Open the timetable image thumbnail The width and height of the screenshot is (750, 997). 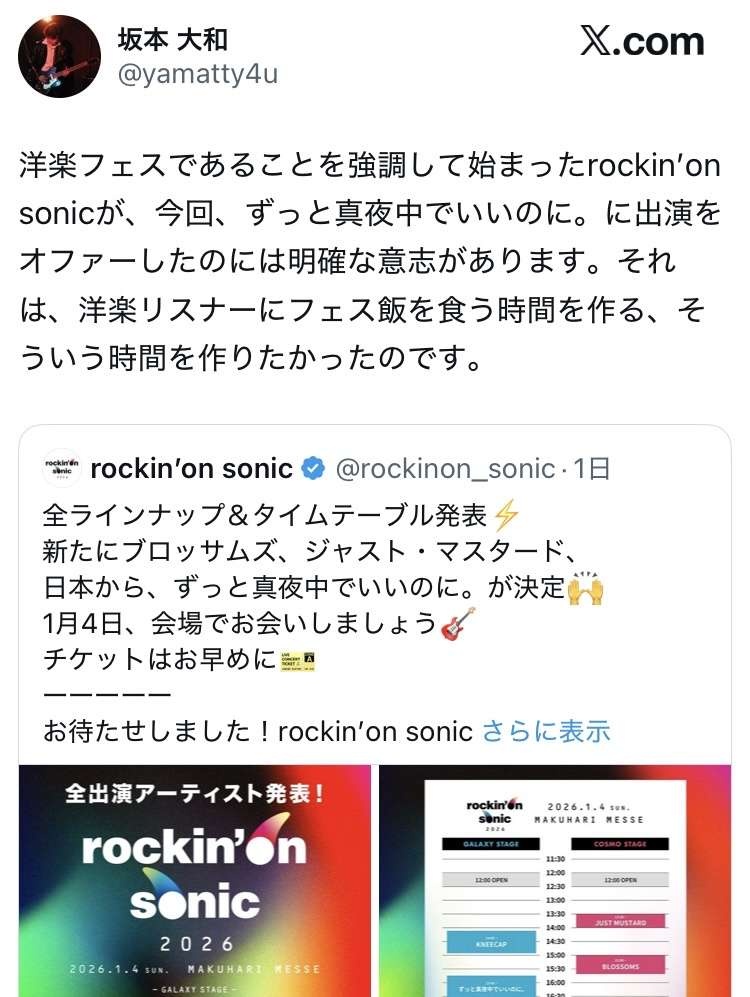point(555,880)
